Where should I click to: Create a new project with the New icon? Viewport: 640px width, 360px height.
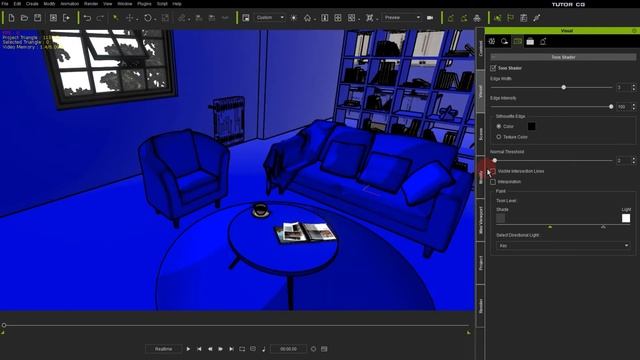point(11,18)
